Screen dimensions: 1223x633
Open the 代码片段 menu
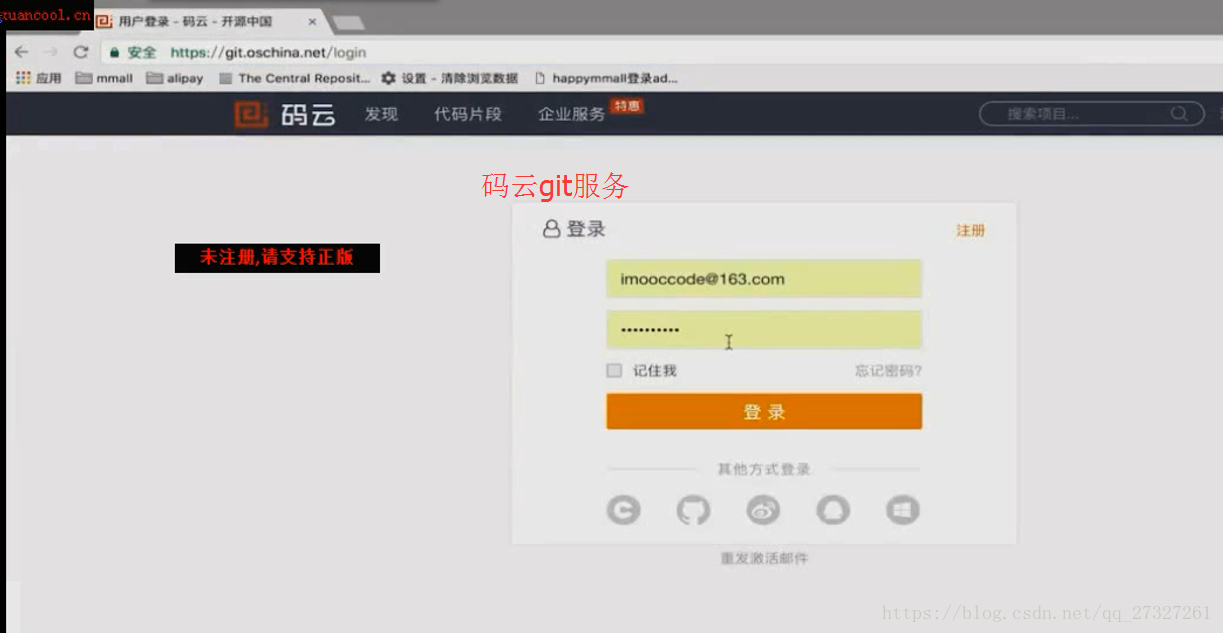467,114
